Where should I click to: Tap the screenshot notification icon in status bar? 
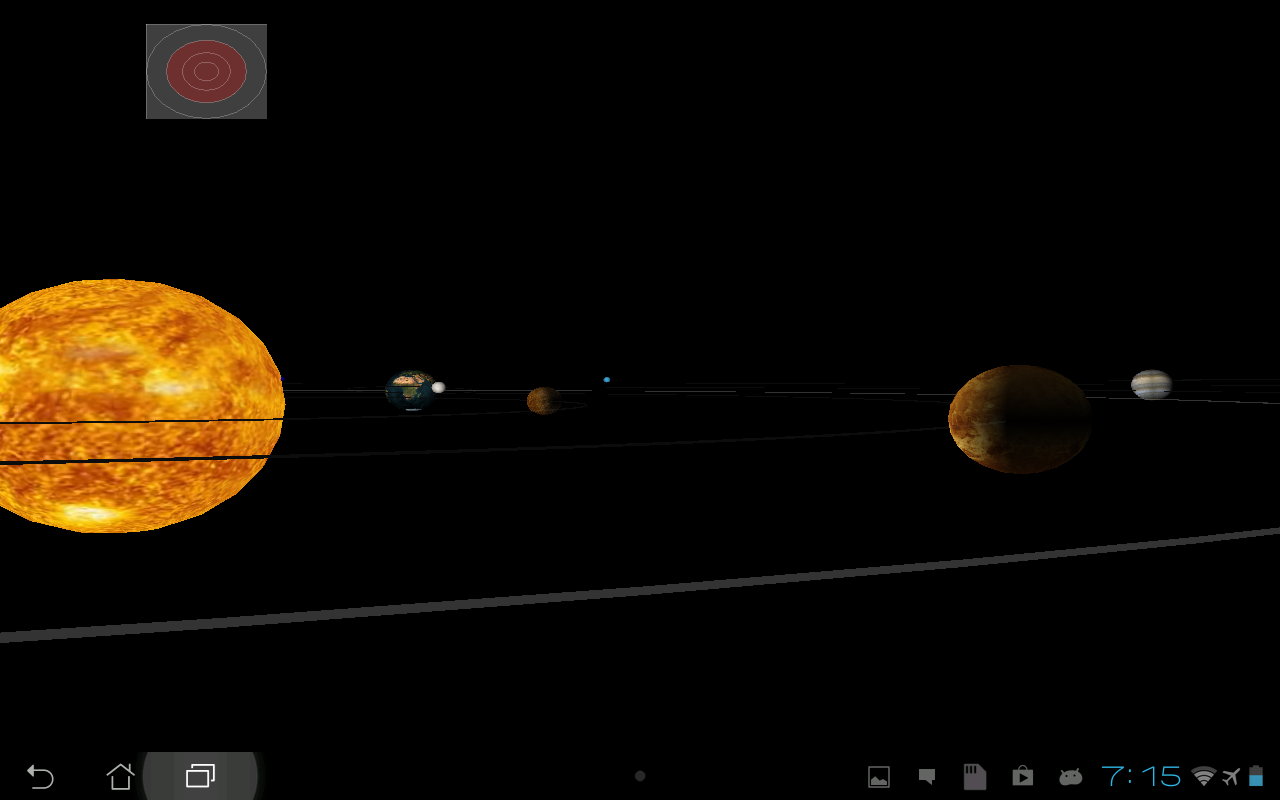point(878,775)
